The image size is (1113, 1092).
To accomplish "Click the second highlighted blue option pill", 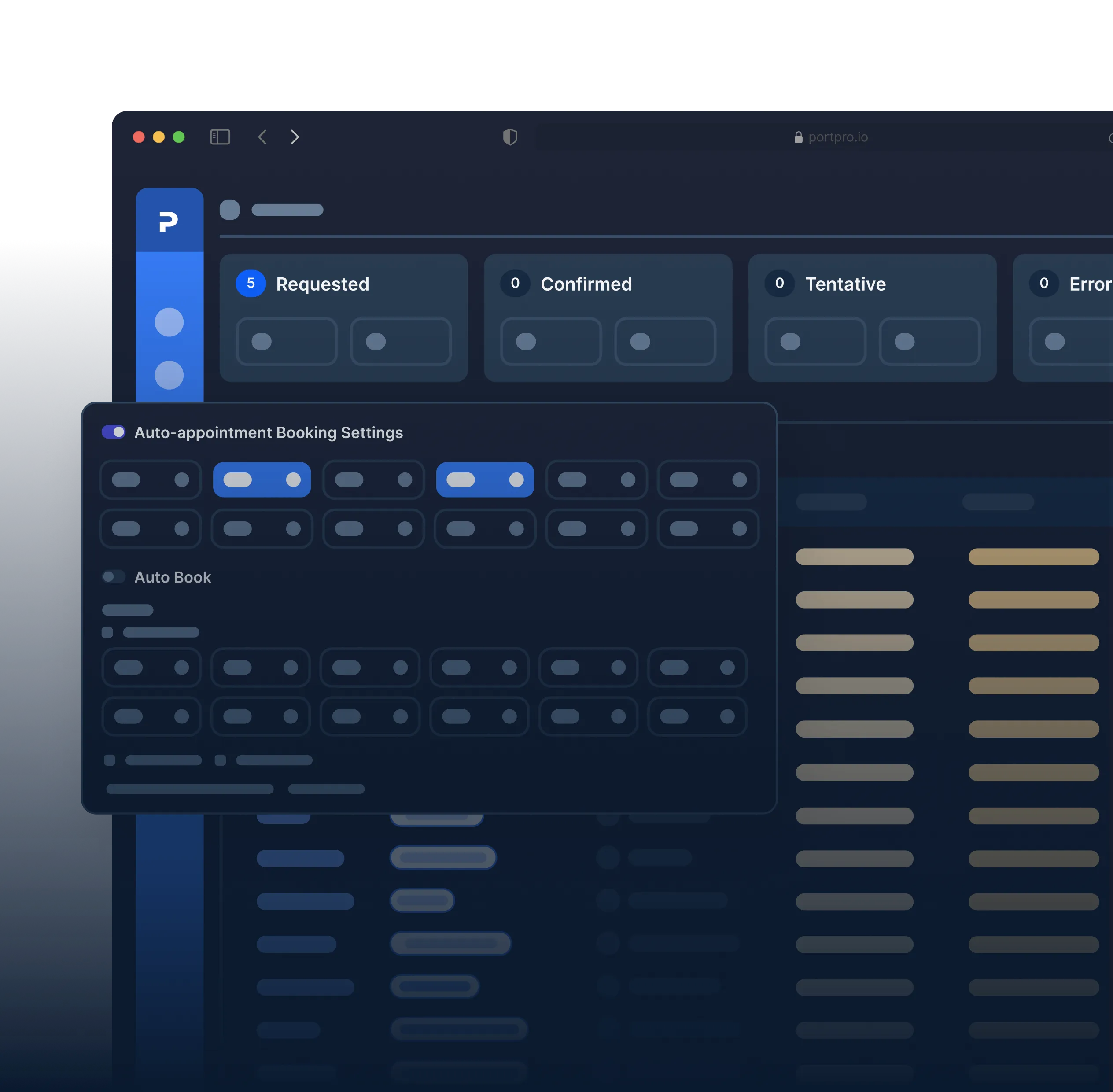I will pyautogui.click(x=485, y=480).
